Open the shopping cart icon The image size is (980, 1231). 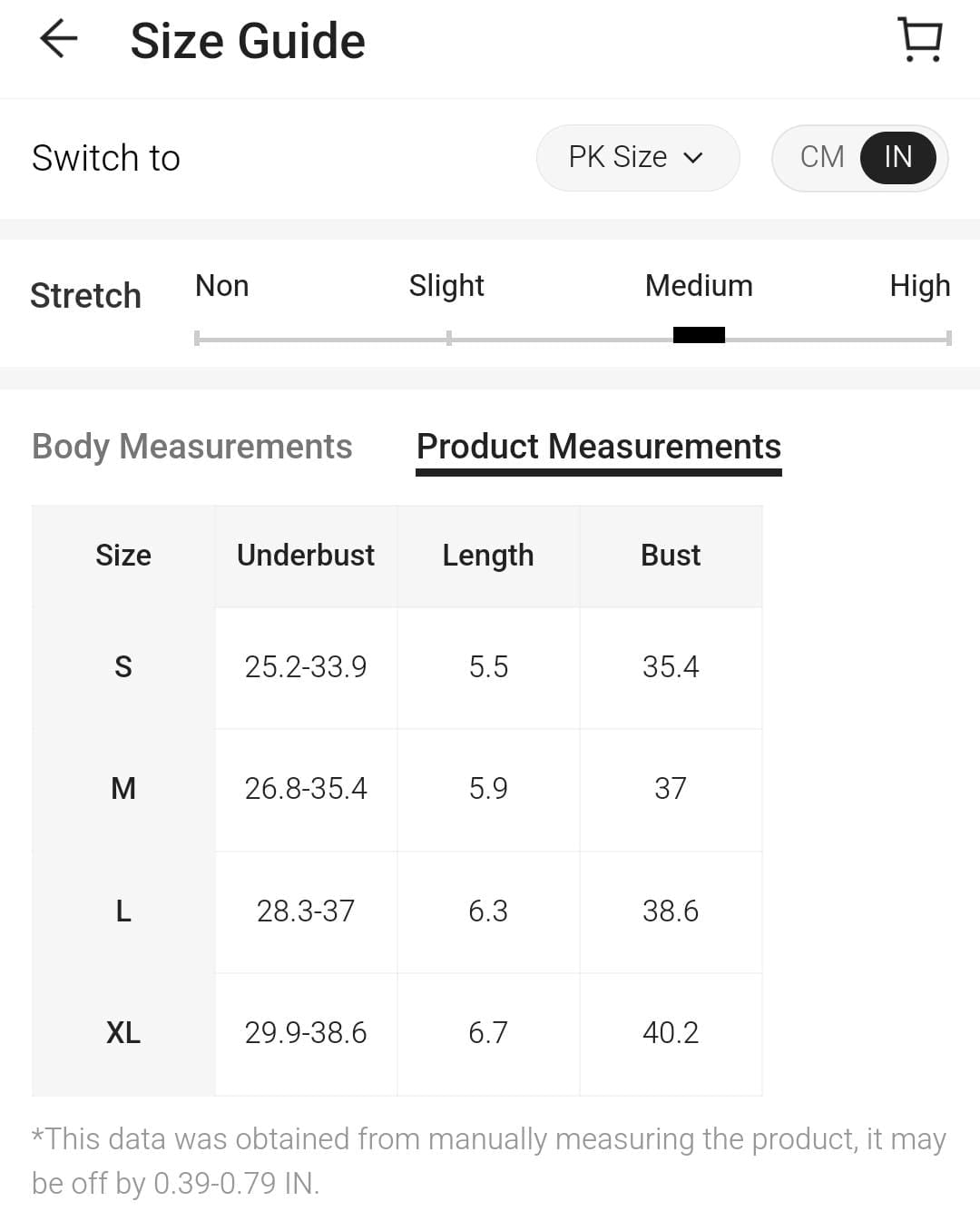tap(920, 40)
